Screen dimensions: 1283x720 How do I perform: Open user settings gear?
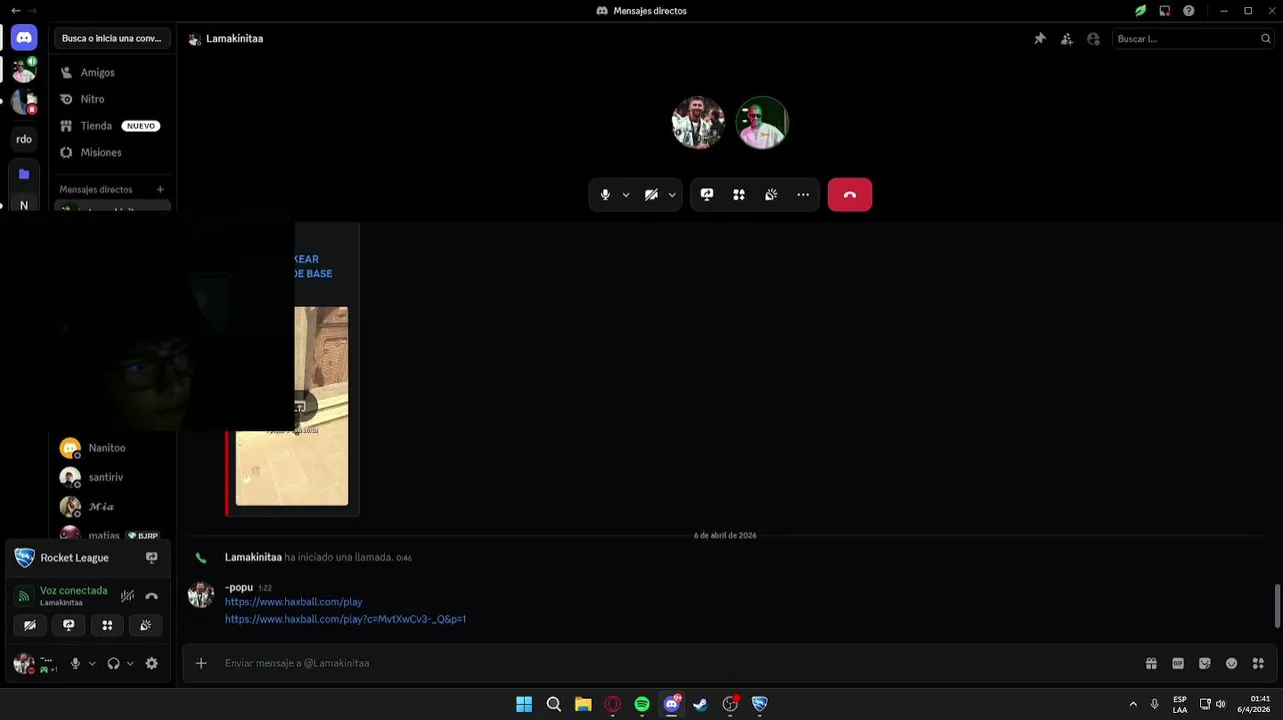[152, 663]
